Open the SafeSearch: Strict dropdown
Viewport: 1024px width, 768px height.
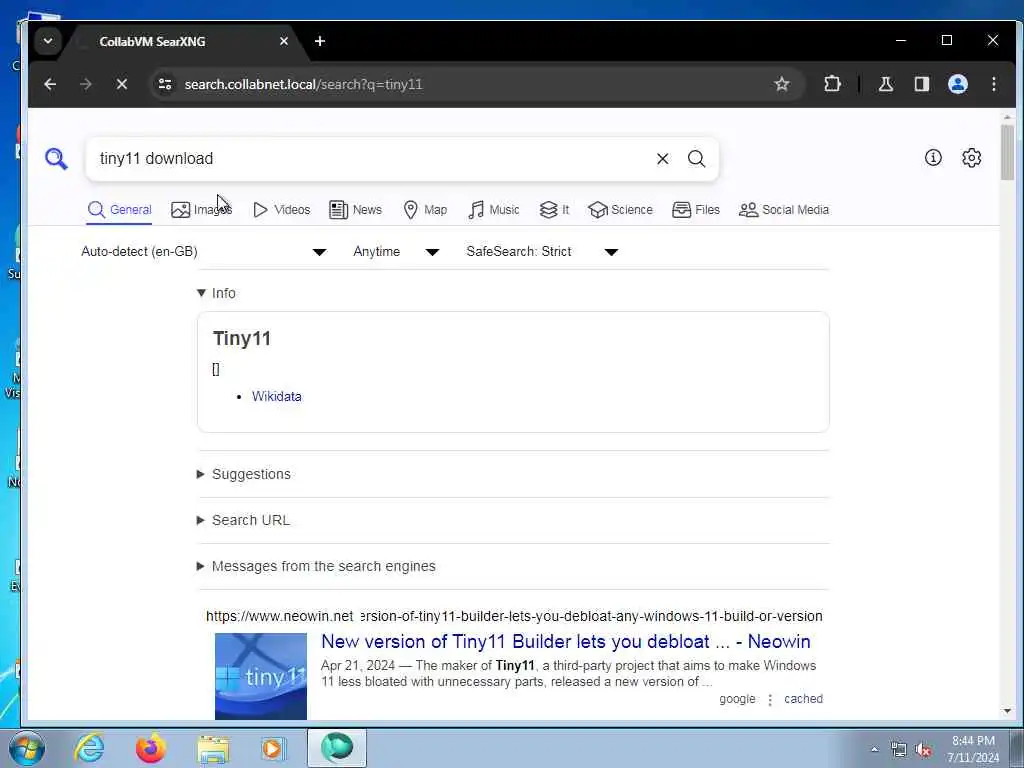pyautogui.click(x=541, y=251)
